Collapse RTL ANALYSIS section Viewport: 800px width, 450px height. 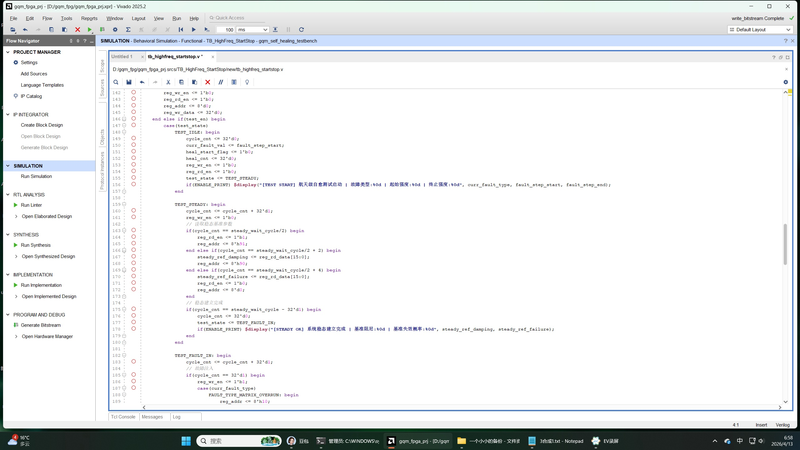[x=8, y=195]
